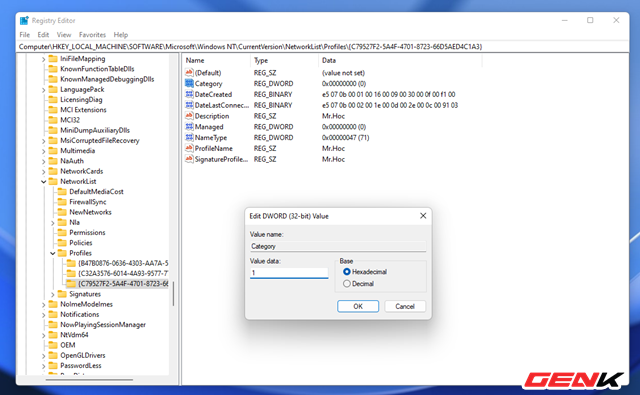This screenshot has height=395, width=640.
Task: Click the Multimedia folder icon
Action: pos(53,151)
